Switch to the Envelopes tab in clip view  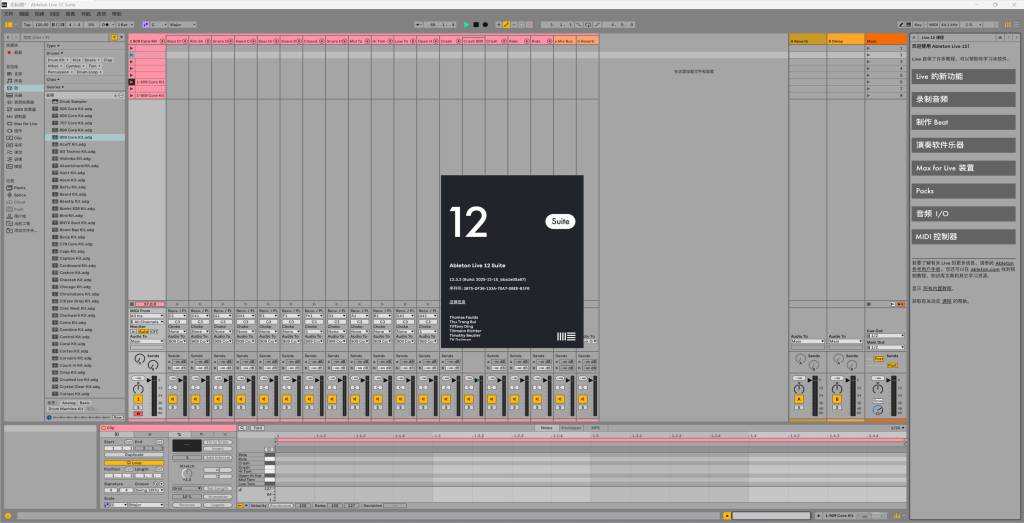(570, 427)
